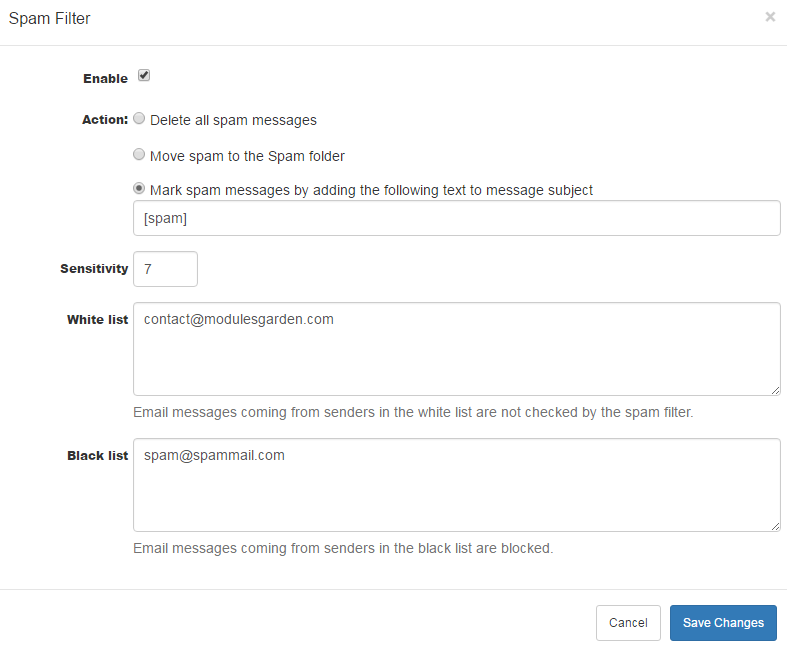The height and width of the screenshot is (650, 787).
Task: Click the Action: label
Action: tap(105, 120)
